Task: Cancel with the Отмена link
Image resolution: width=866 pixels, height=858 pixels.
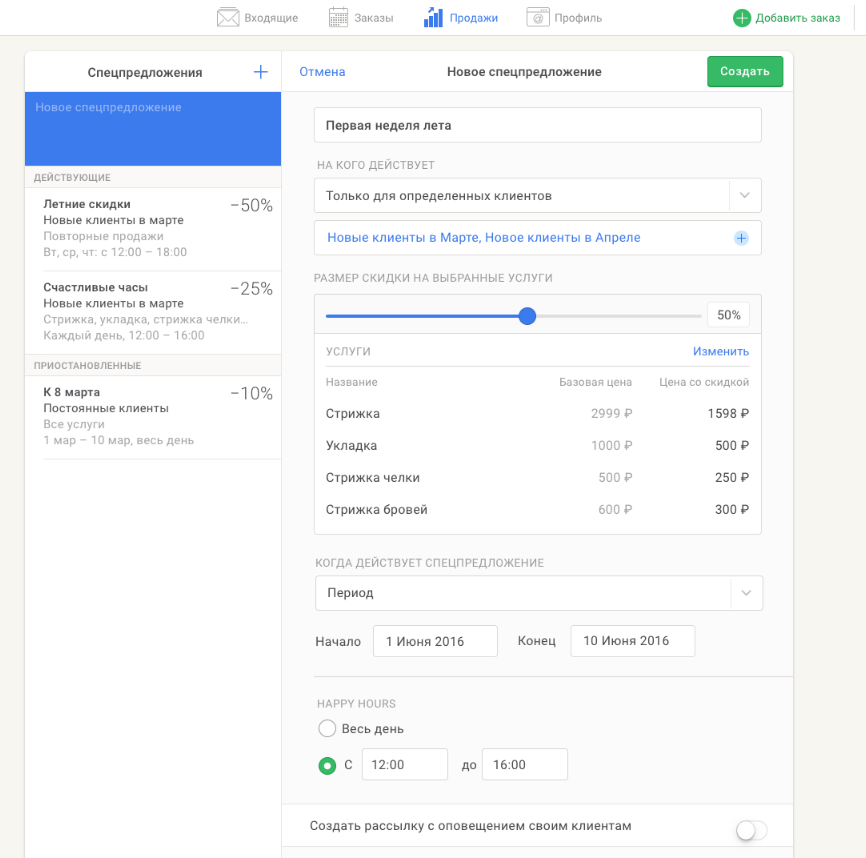Action: [x=322, y=72]
